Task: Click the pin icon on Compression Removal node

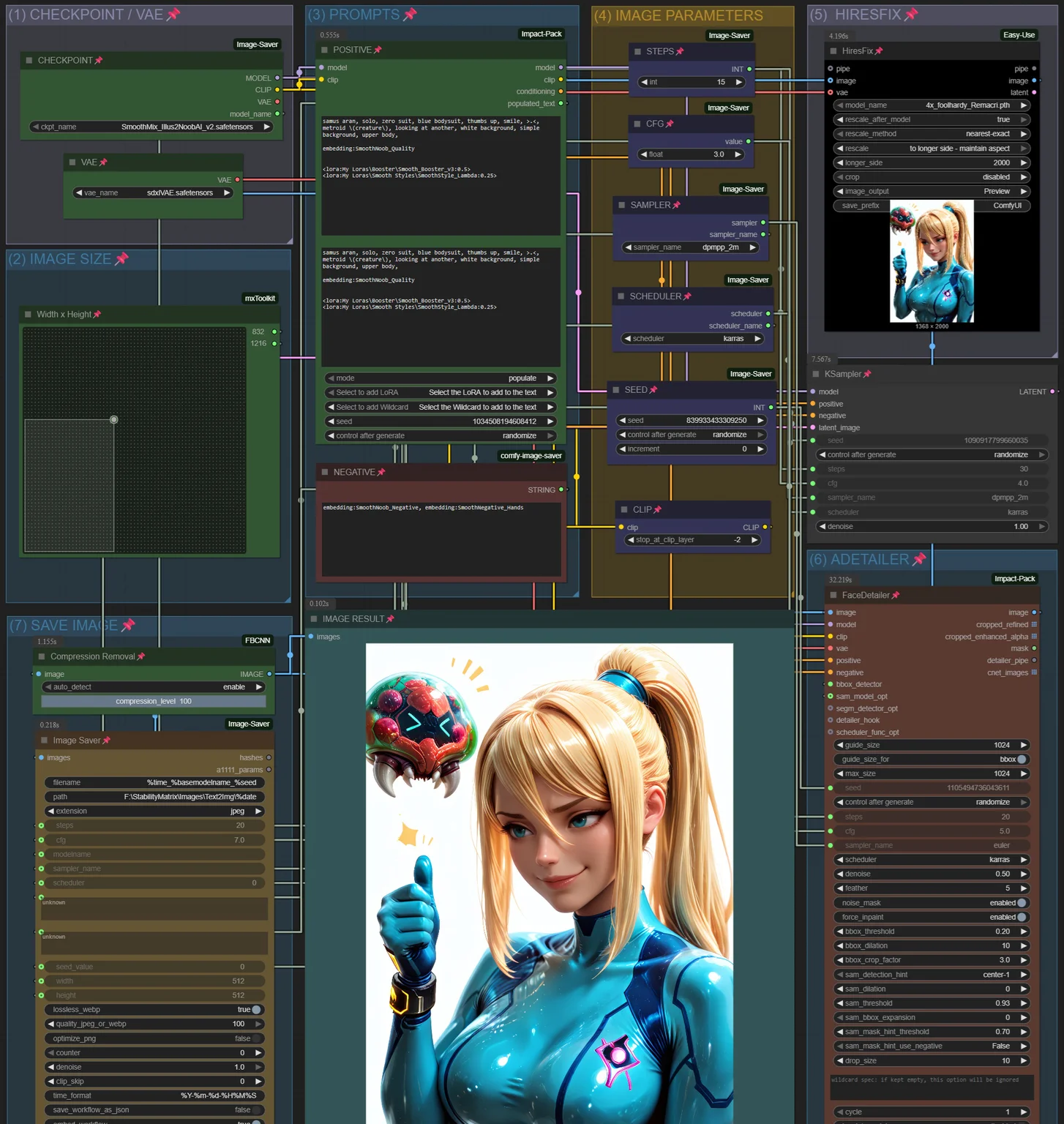Action: tap(141, 657)
